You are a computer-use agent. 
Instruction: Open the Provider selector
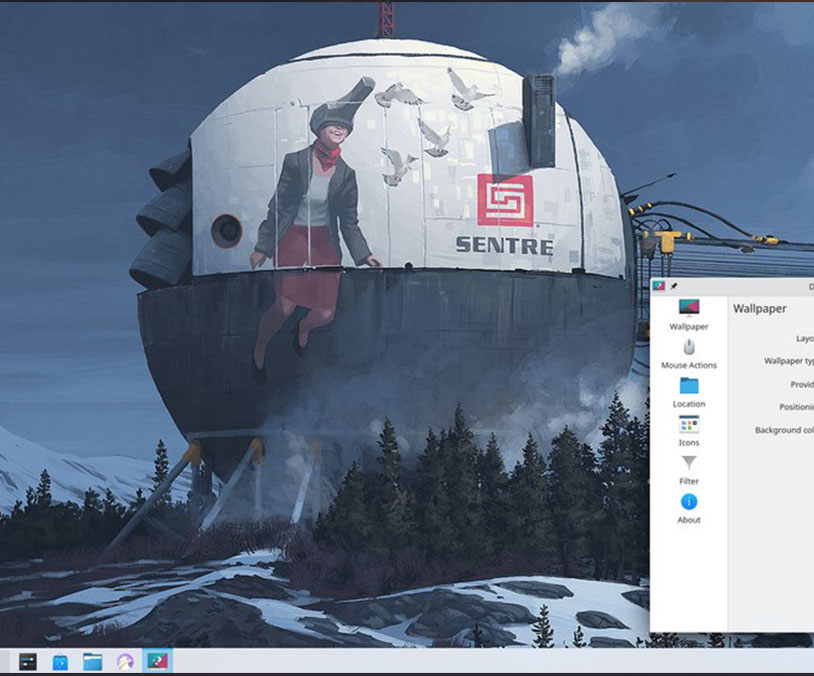click(x=810, y=382)
